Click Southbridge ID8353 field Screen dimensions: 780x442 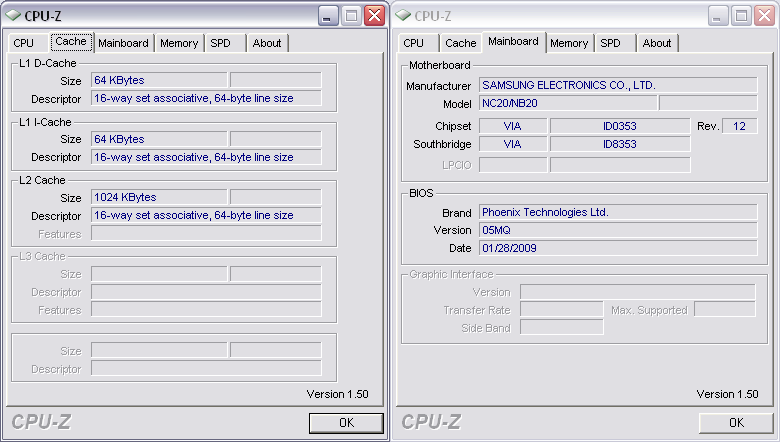(620, 144)
